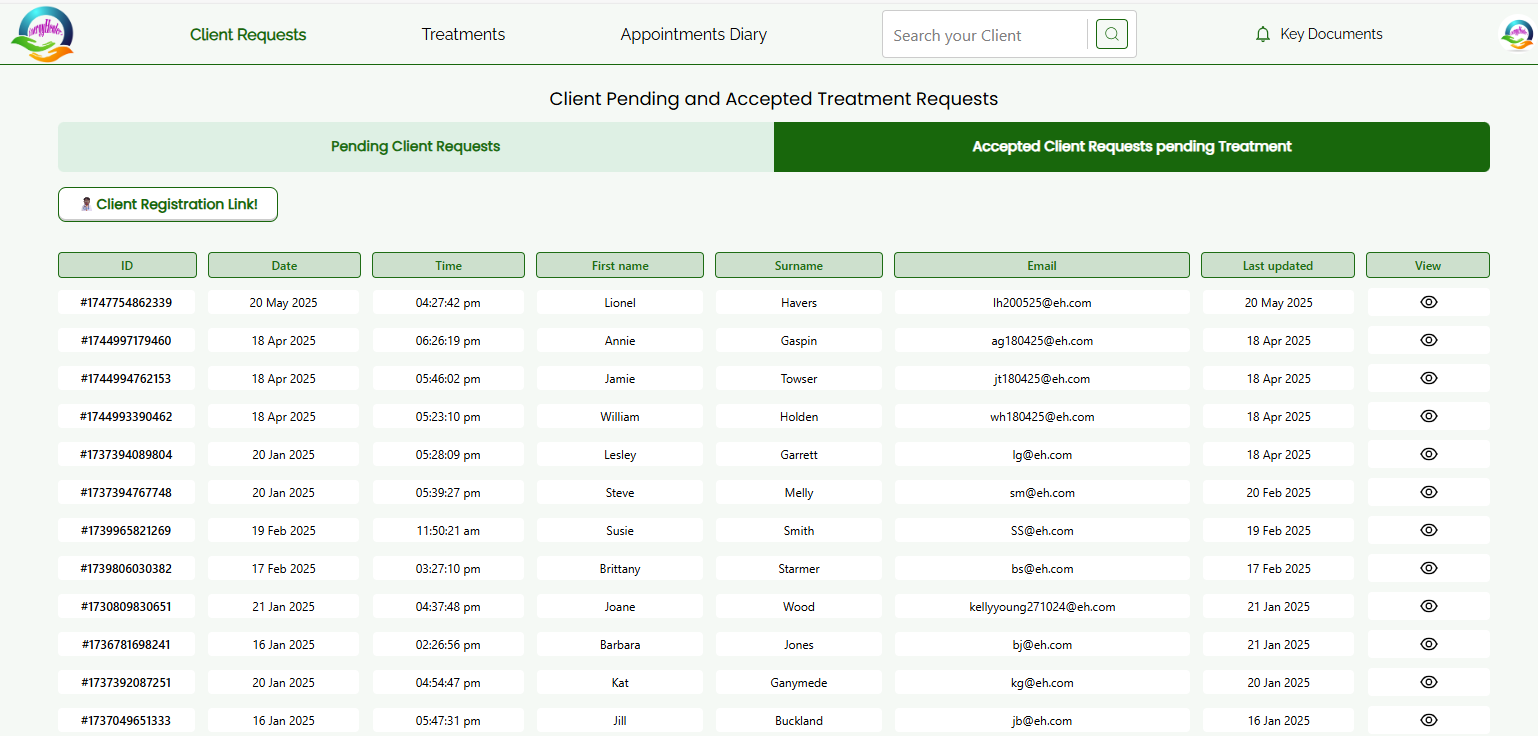Click the Surname column header
The image size is (1538, 736).
(799, 265)
